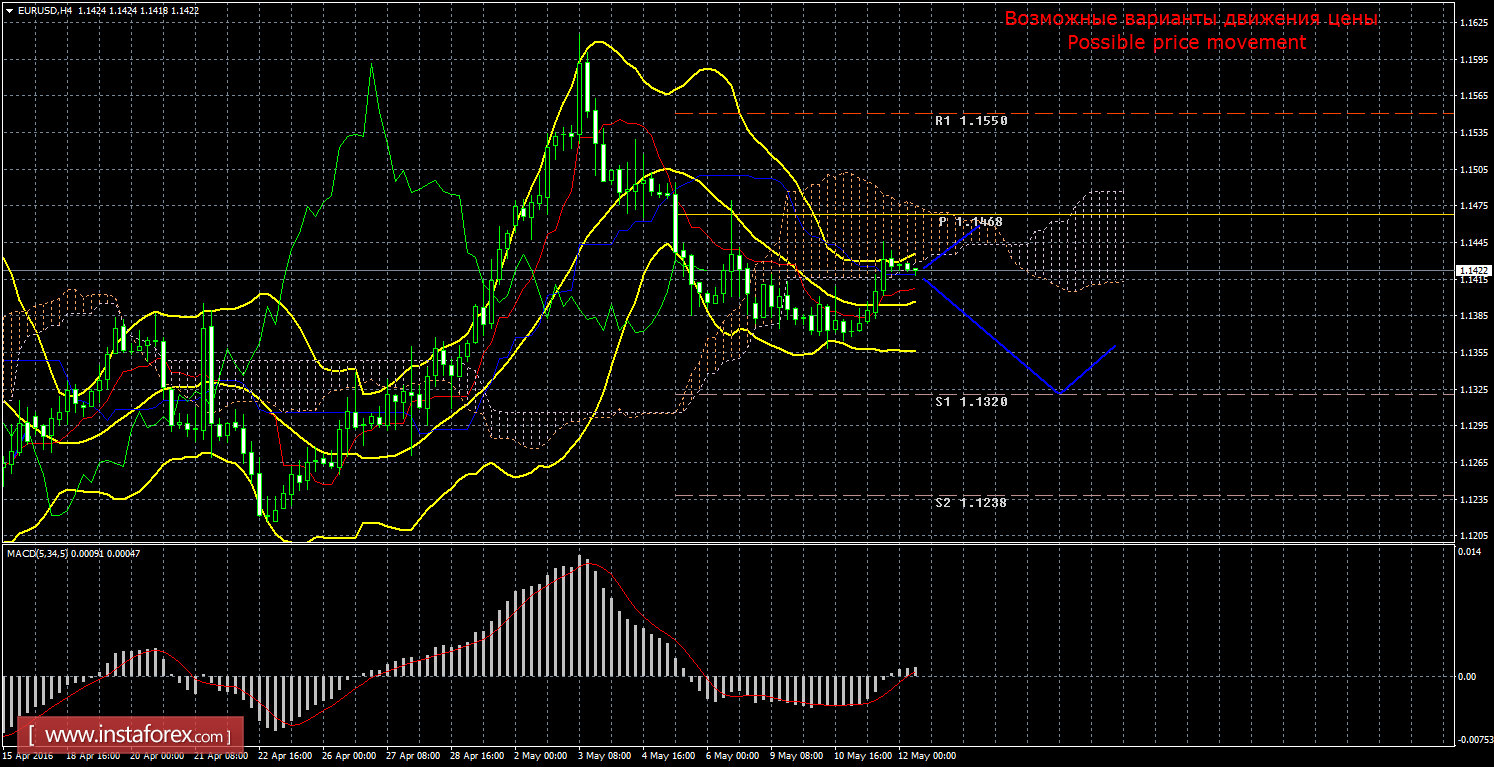Click the 1.1535 price axis label

pyautogui.click(x=1472, y=132)
